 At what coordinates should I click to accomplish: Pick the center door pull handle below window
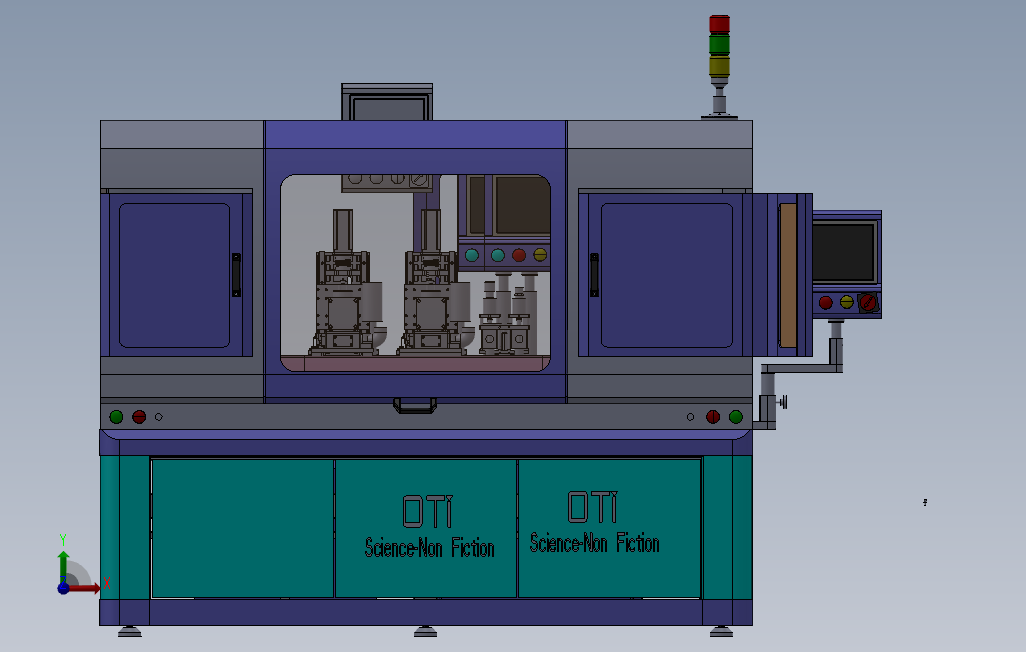click(415, 406)
